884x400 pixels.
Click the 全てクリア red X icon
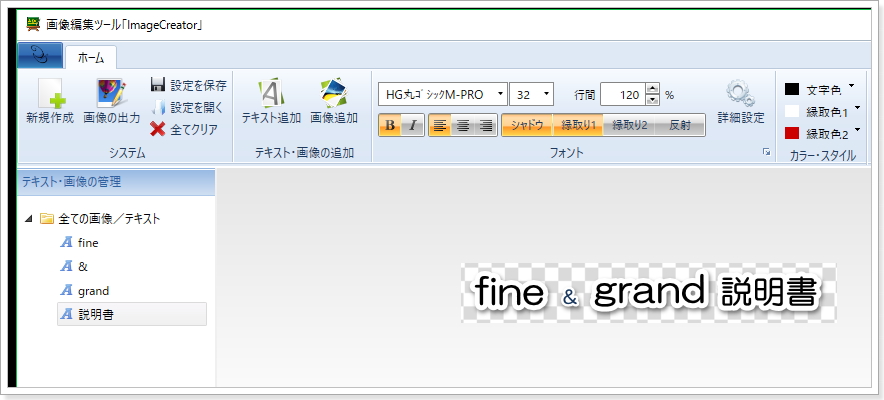pos(158,129)
